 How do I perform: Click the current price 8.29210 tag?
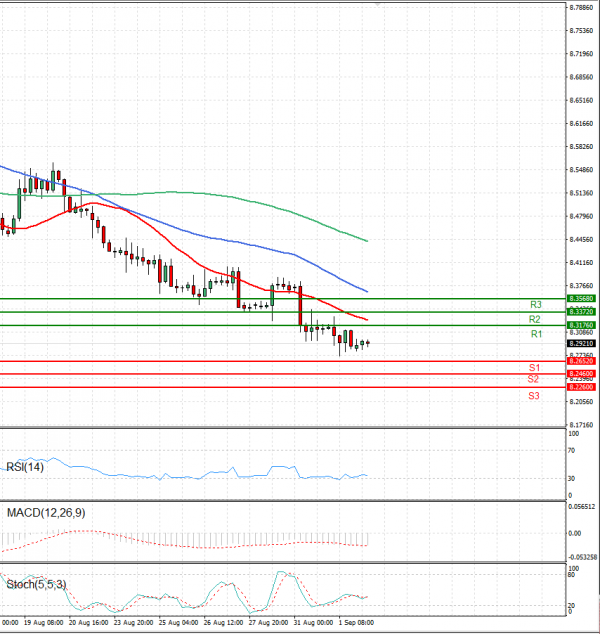pos(581,343)
